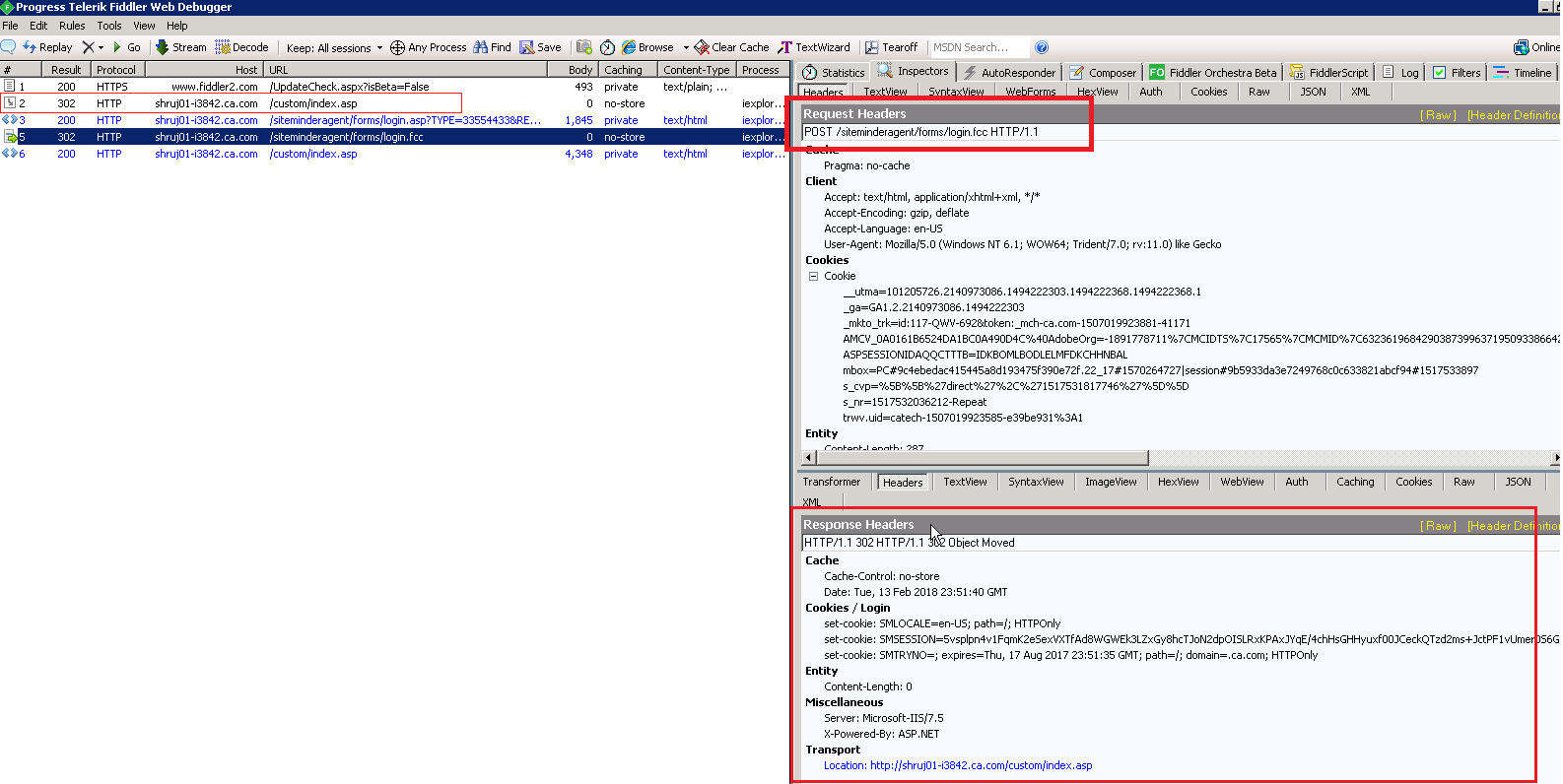The width and height of the screenshot is (1563, 784).
Task: Open the Edit menu
Action: [38, 26]
